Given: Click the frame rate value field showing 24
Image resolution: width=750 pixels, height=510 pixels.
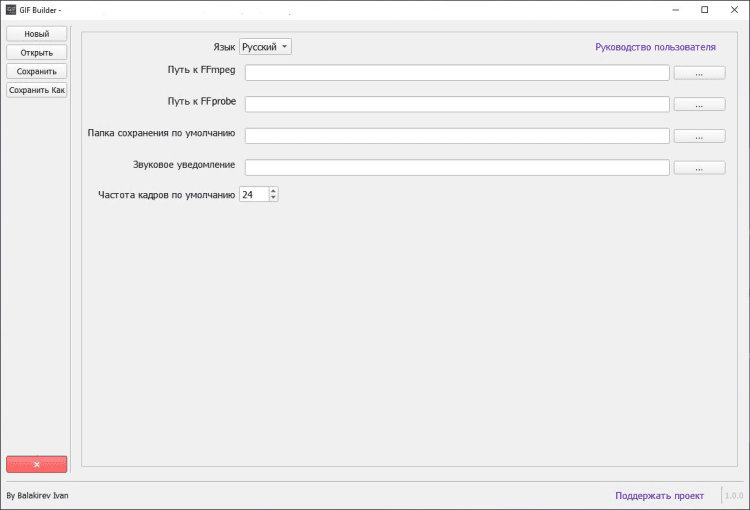Looking at the screenshot, I should [x=253, y=195].
